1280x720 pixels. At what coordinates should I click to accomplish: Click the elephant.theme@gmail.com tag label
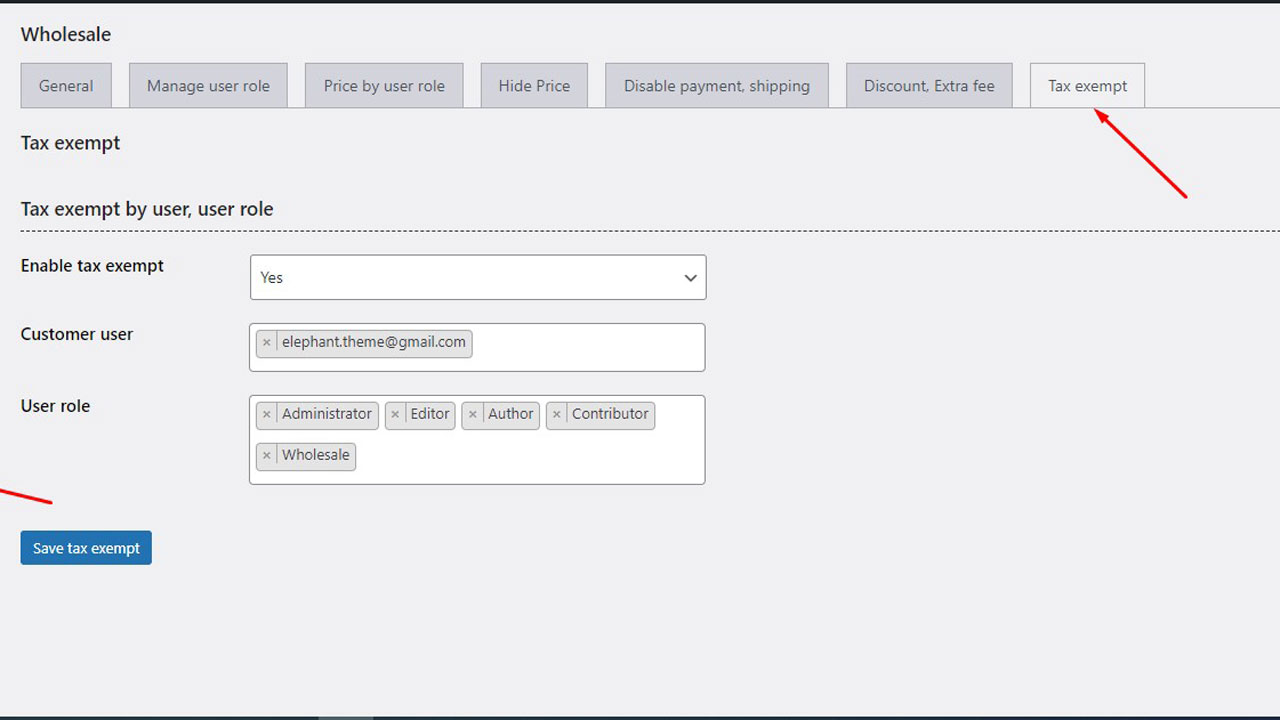pos(373,342)
